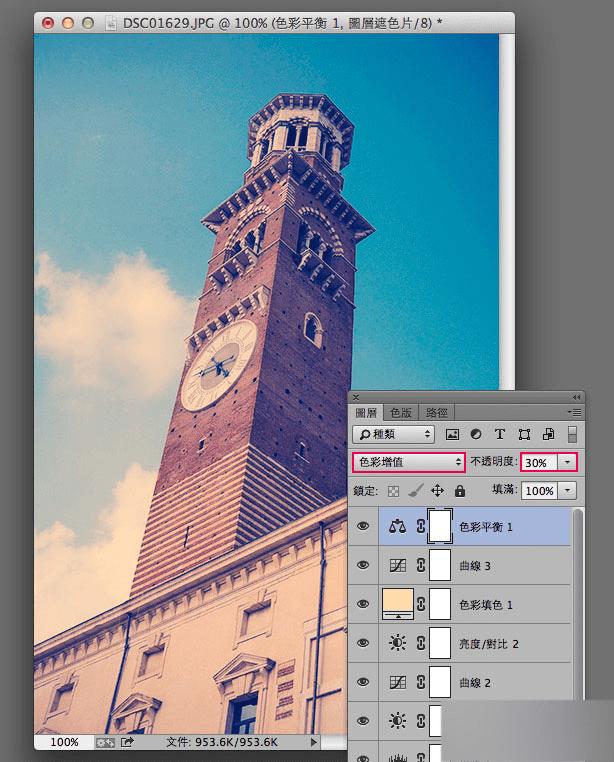Click the shape layer filter icon

point(524,434)
